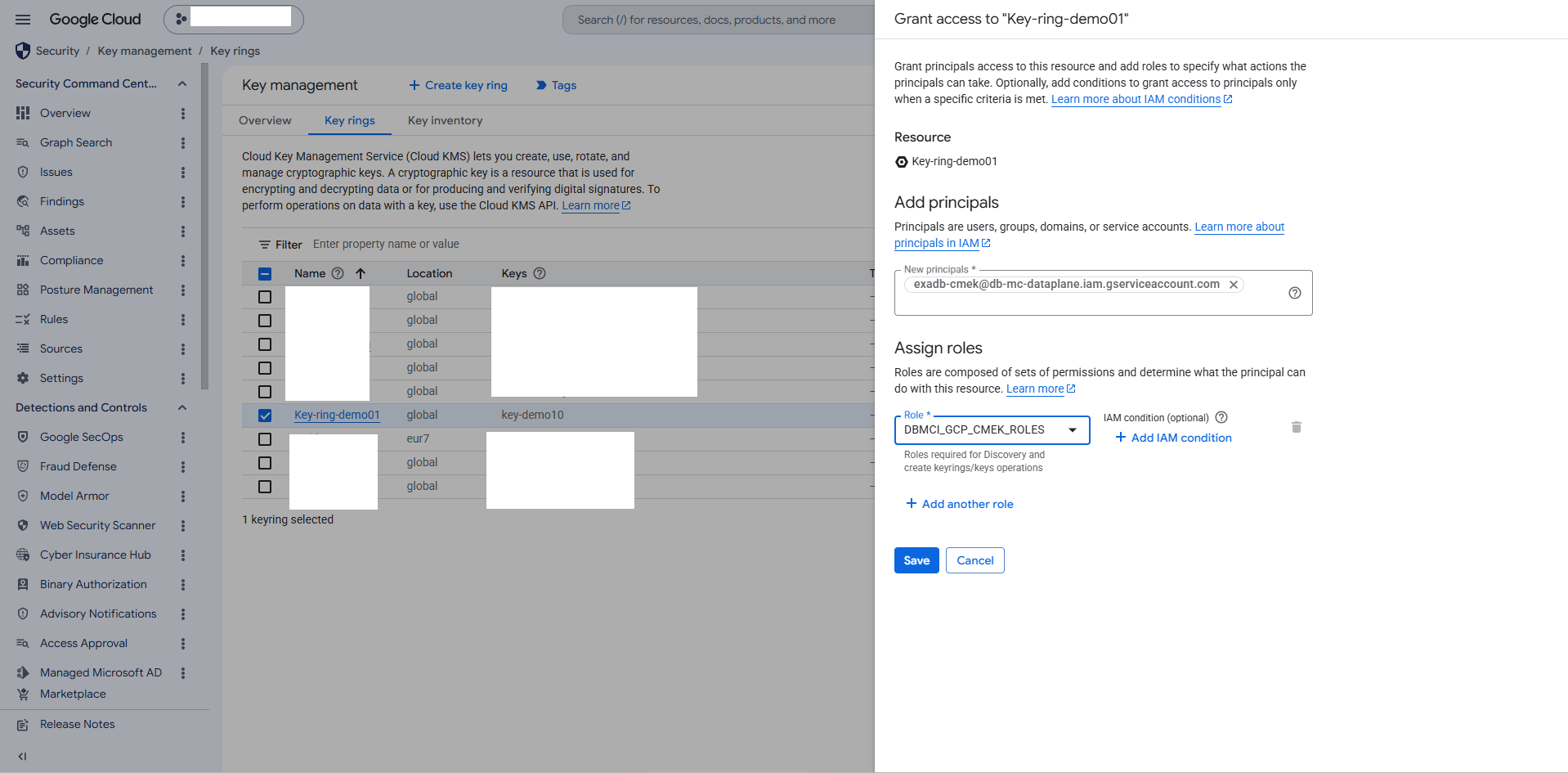Click help icon next to IAM condition
Viewport: 1568px width, 773px height.
coord(1221,417)
